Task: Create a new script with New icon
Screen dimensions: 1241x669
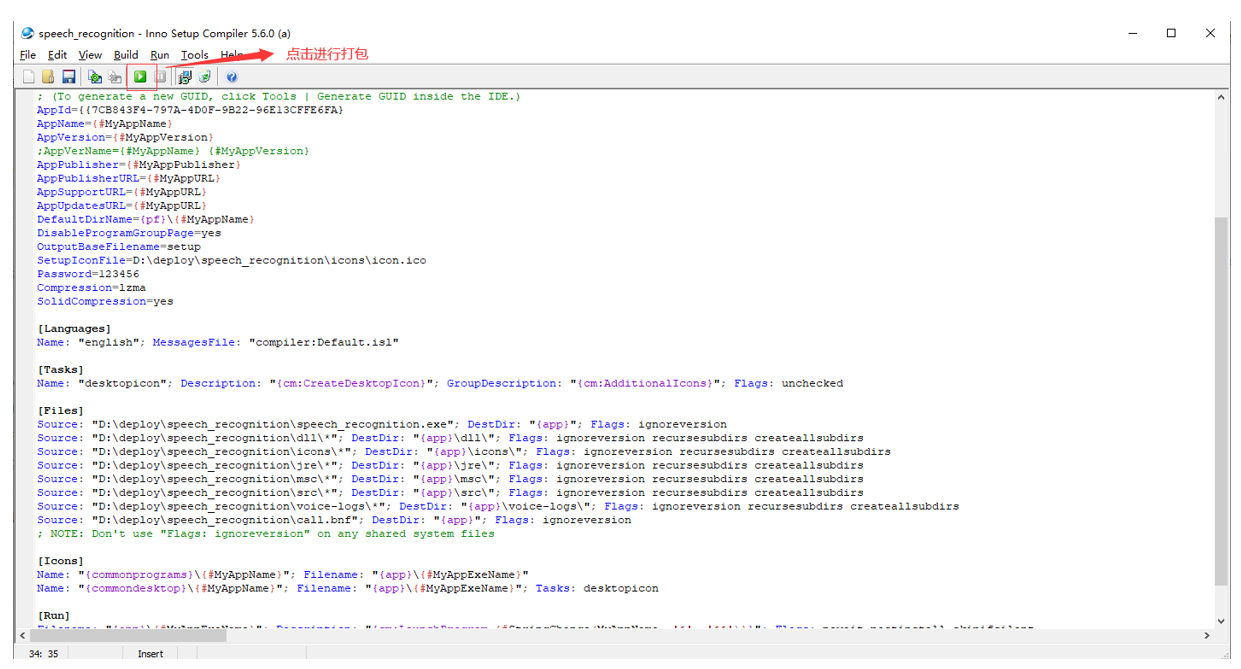Action: tap(28, 77)
